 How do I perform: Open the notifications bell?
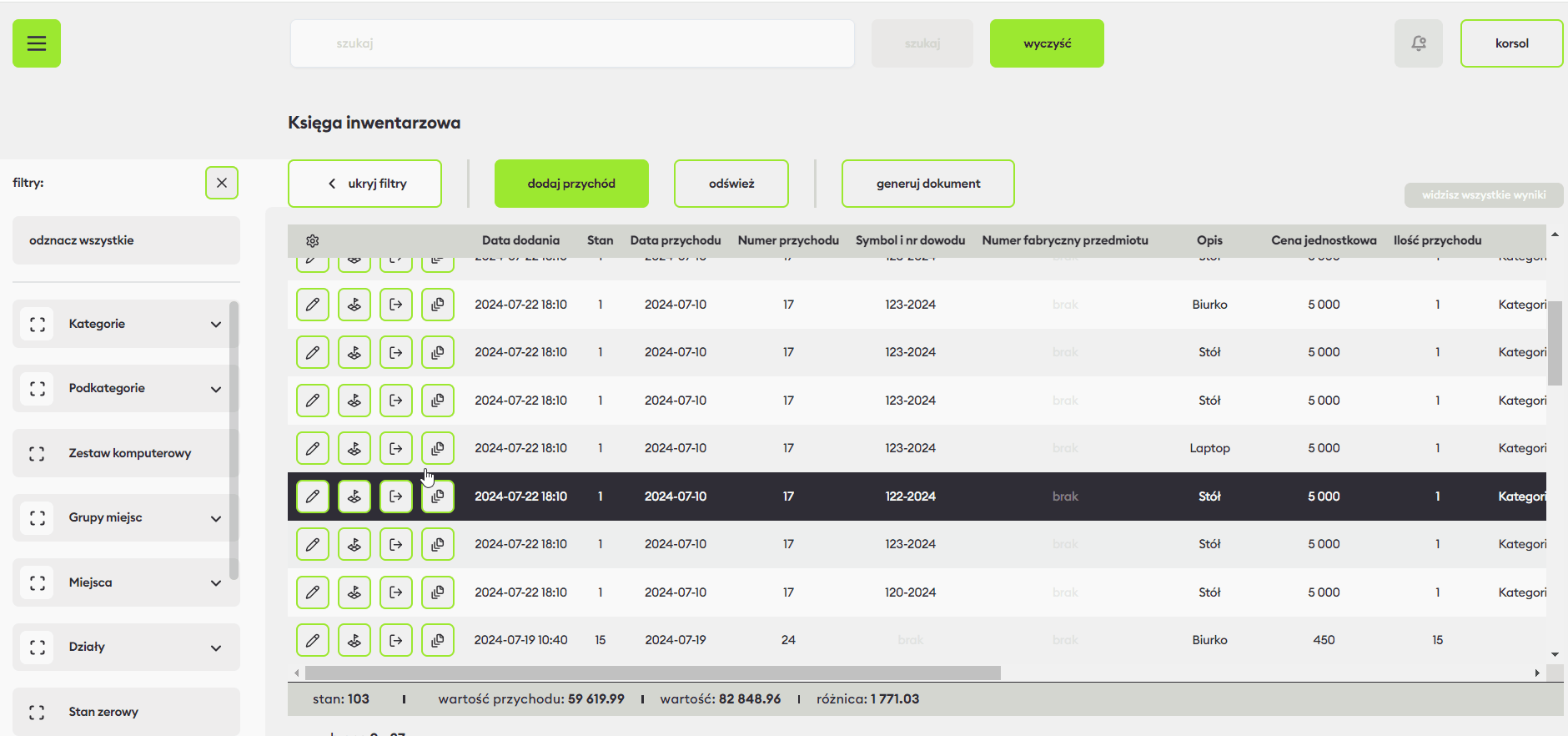[1418, 43]
